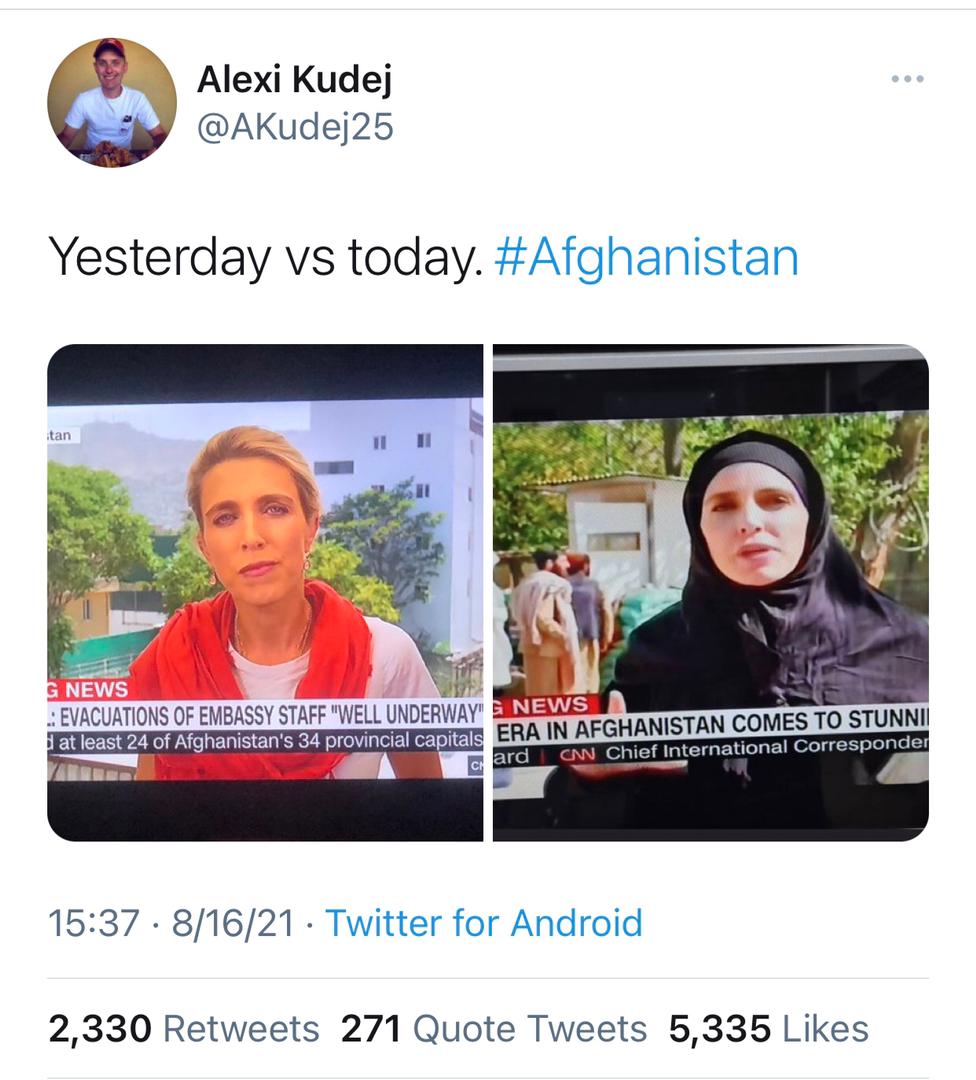Open the right photo with black headscarf

(711, 592)
